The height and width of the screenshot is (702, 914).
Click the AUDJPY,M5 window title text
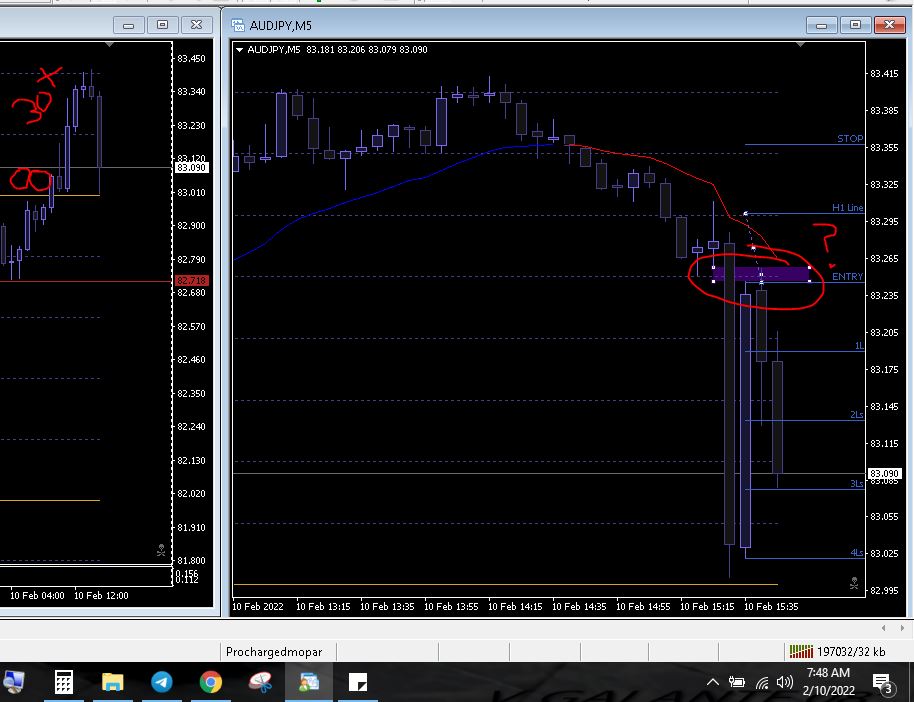280,26
